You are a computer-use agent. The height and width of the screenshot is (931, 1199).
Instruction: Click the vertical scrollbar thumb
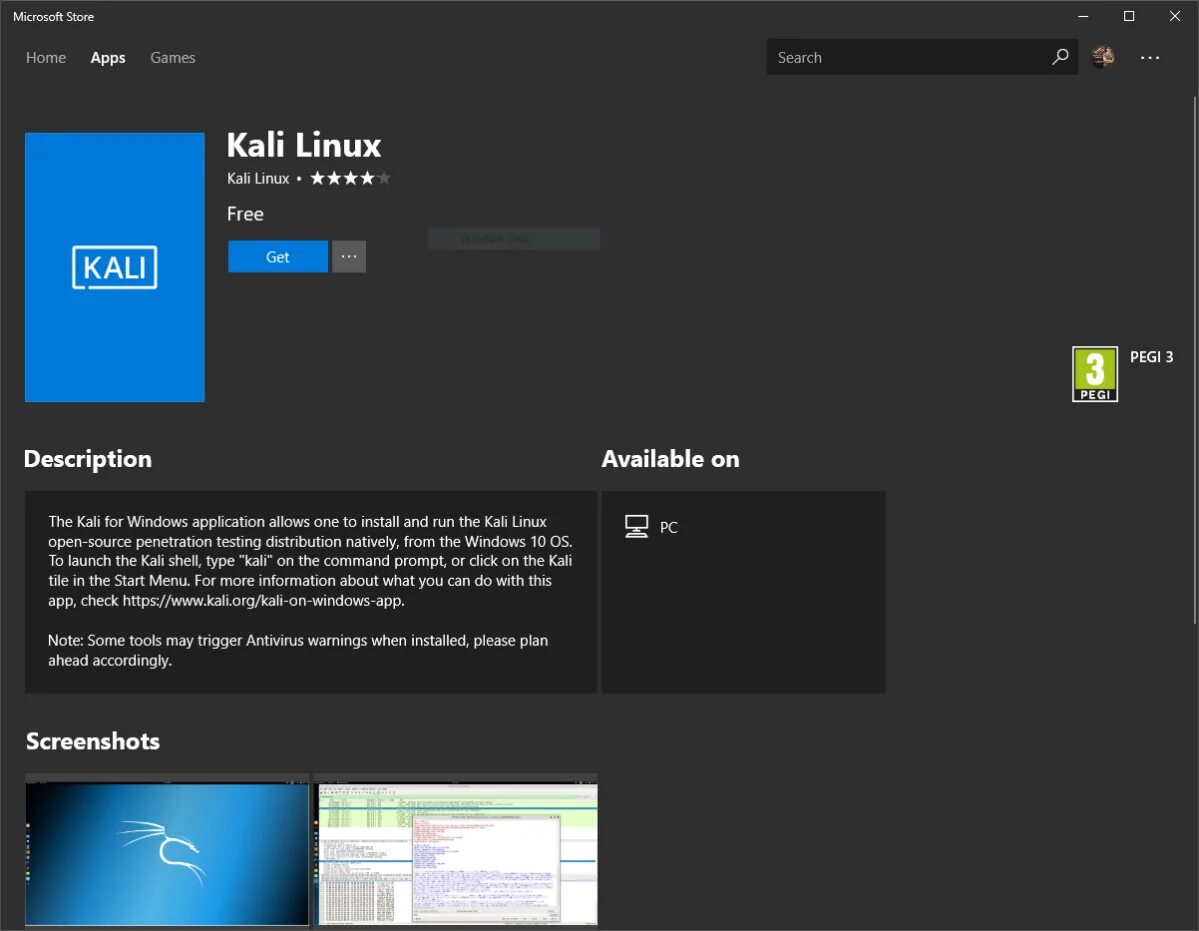pos(1194,359)
